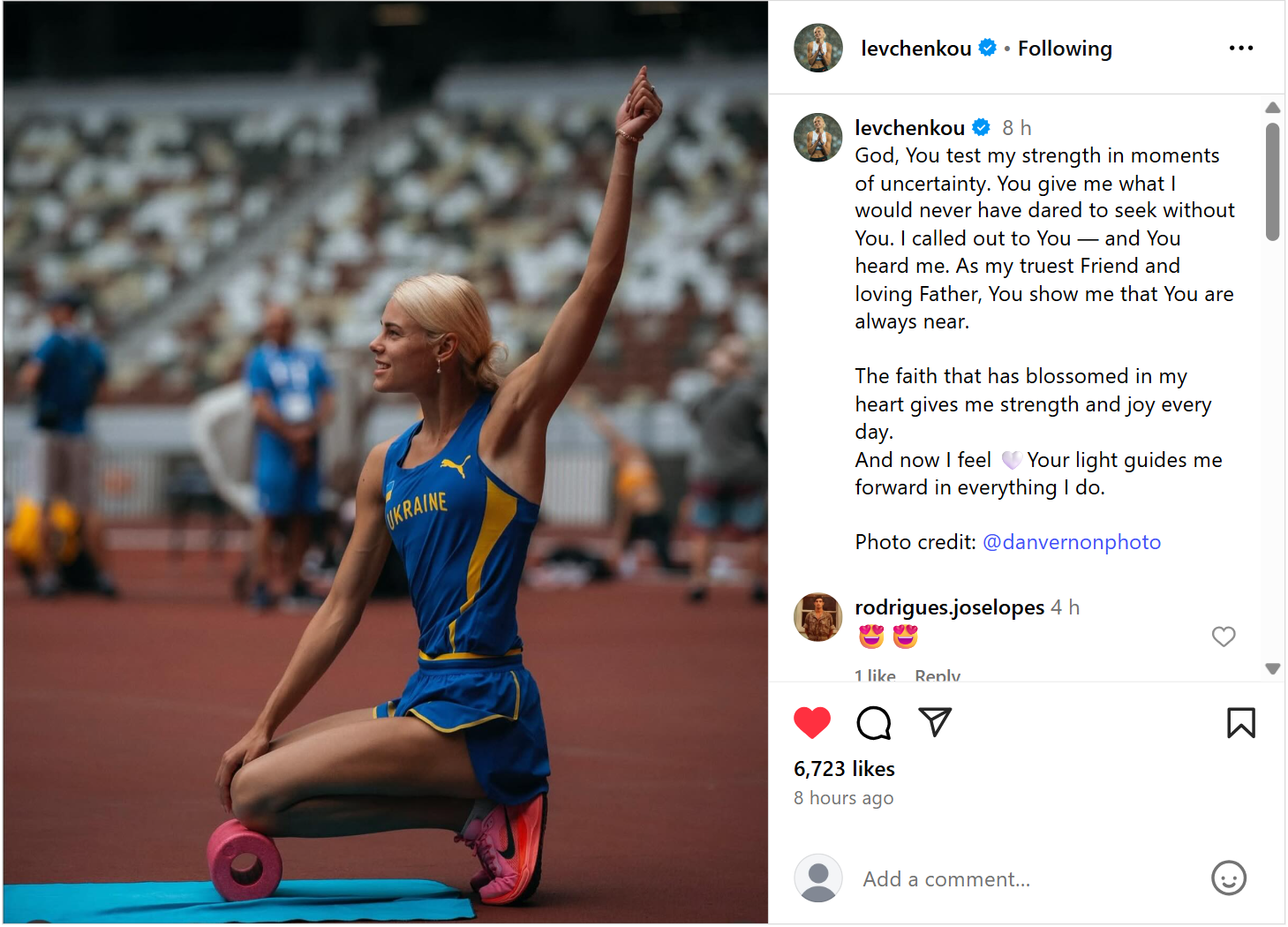The image size is (1288, 927).
Task: Open rodrigues.joselopes profile picture
Action: pos(817,616)
